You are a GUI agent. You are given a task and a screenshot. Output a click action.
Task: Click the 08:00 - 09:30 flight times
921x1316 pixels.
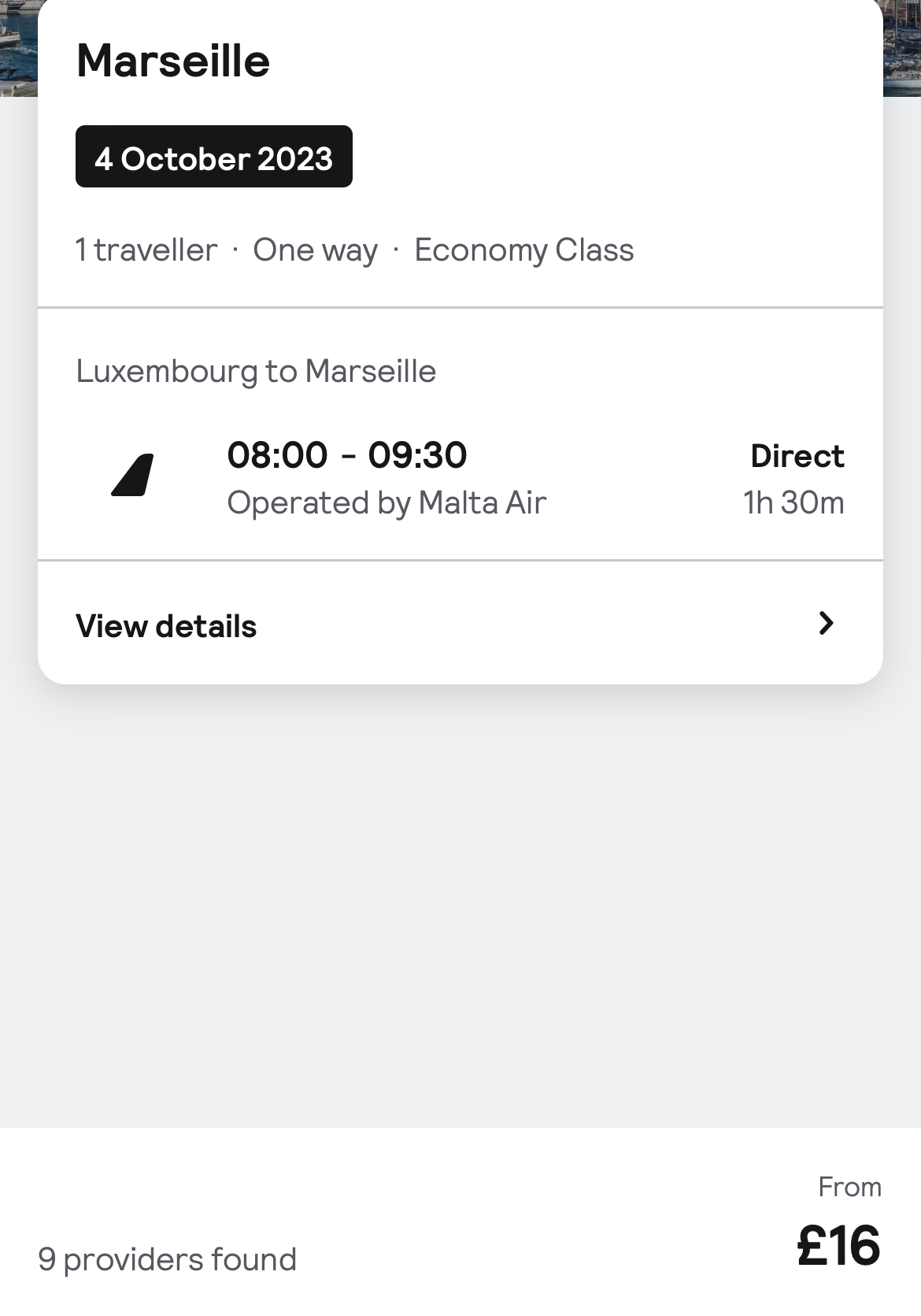click(347, 455)
